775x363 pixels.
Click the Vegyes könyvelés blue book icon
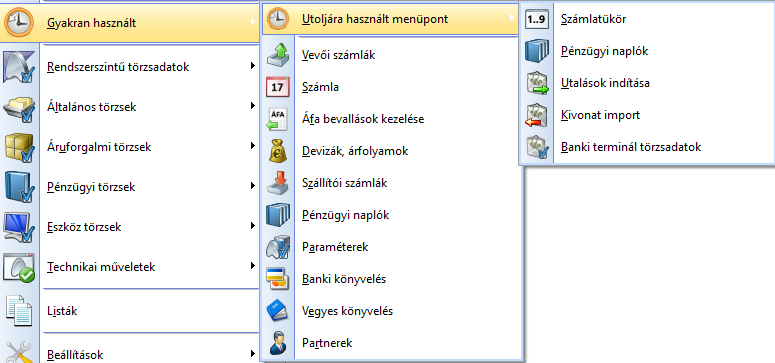coord(278,311)
